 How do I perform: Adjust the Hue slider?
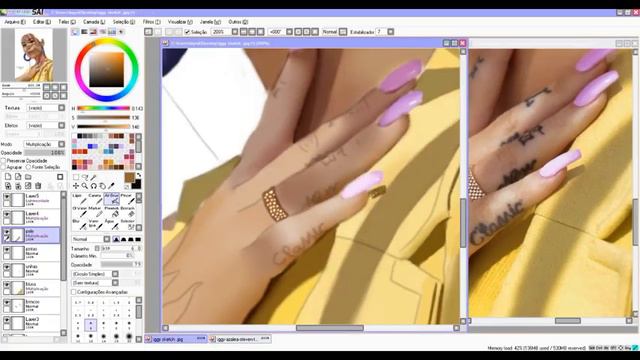point(104,108)
